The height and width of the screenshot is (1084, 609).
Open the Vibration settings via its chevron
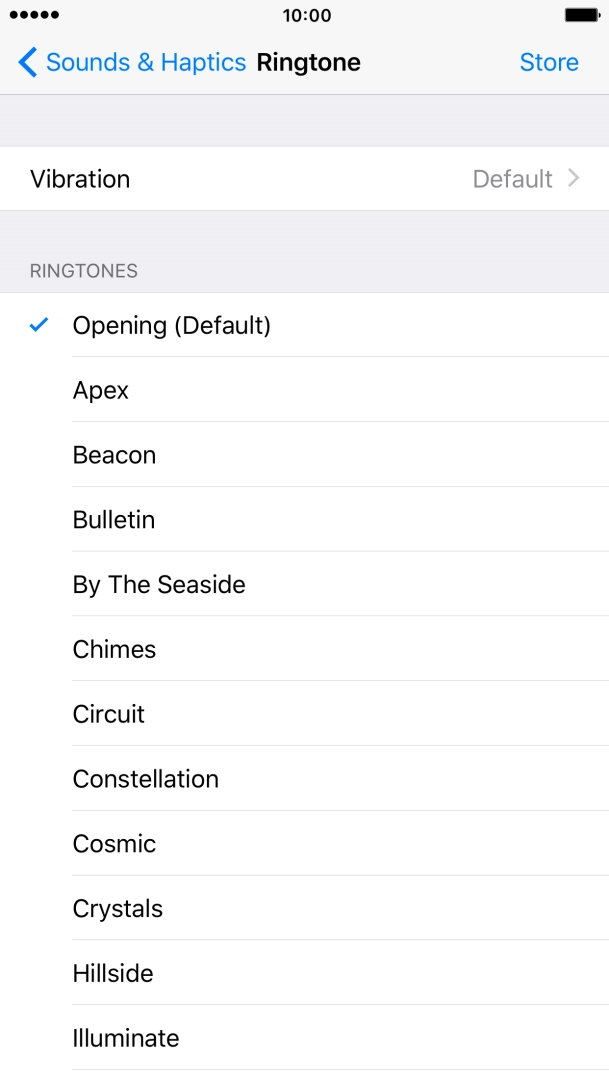click(x=575, y=179)
